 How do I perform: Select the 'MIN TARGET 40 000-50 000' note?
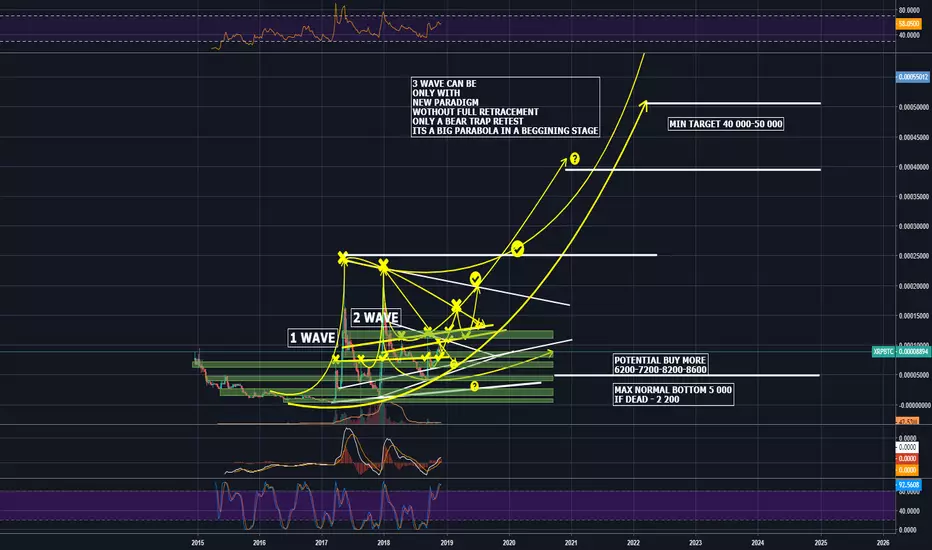[x=726, y=124]
